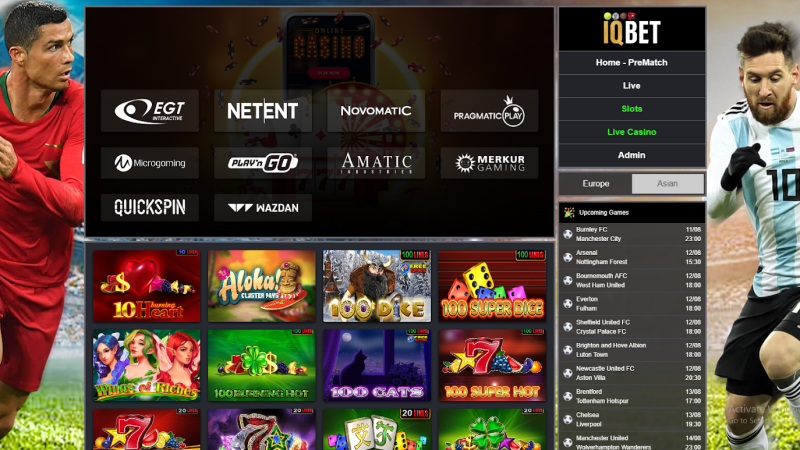Launch the Wings of Riches slot

[x=146, y=365]
